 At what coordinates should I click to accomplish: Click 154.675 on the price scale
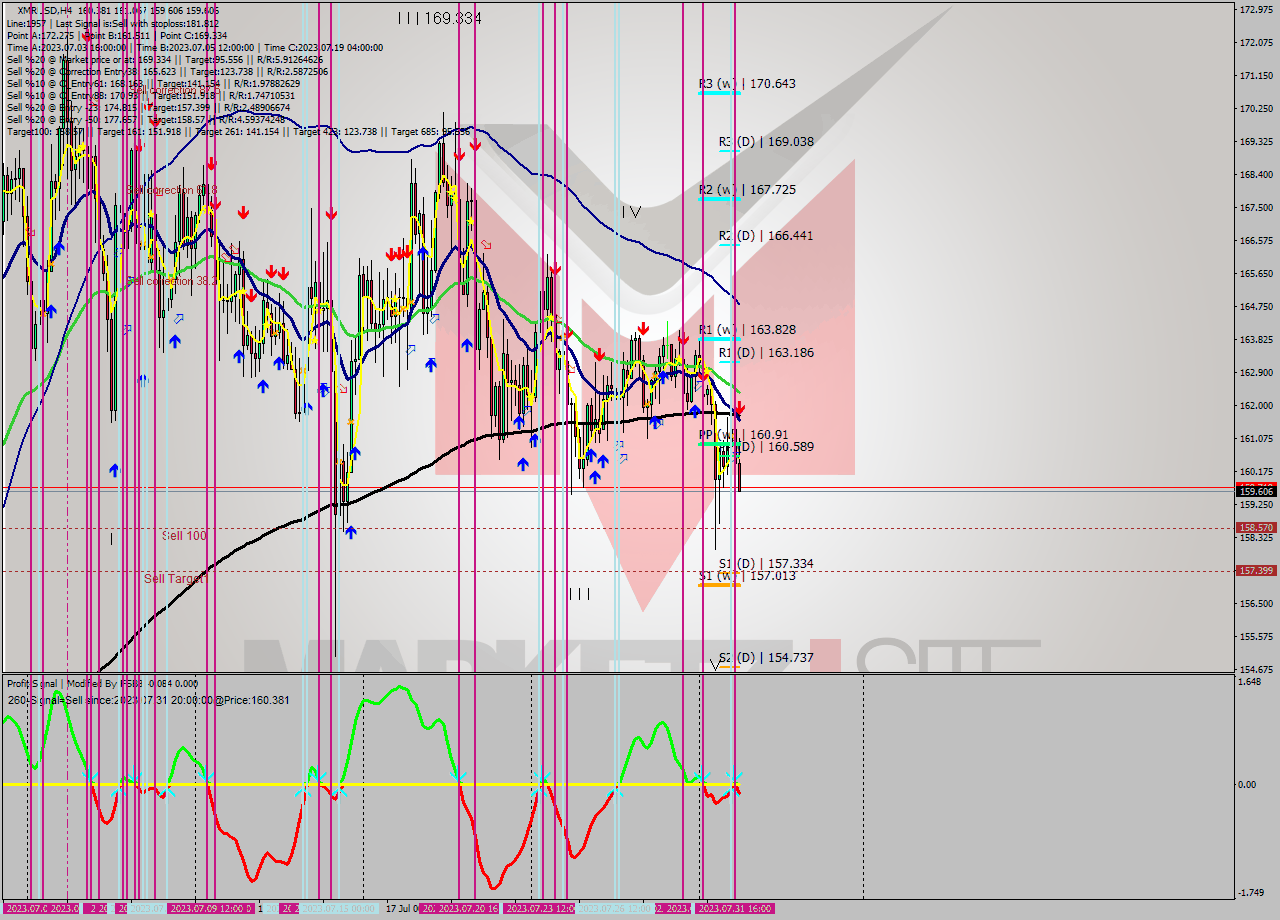[1256, 669]
